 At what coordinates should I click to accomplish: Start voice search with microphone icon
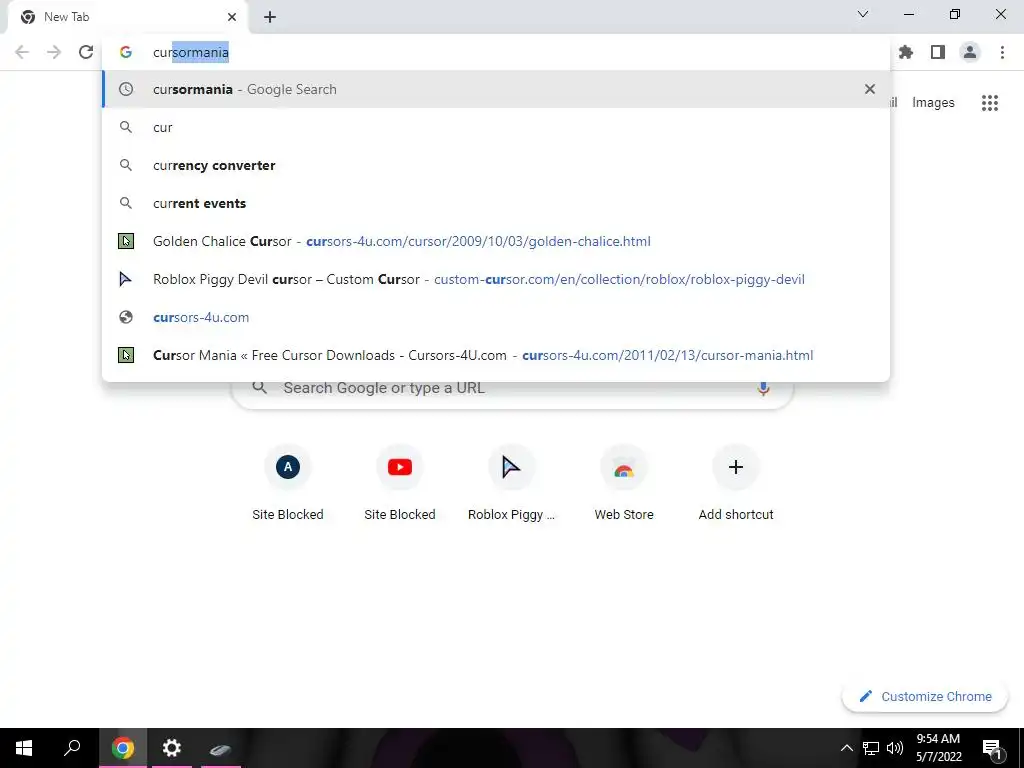click(763, 388)
